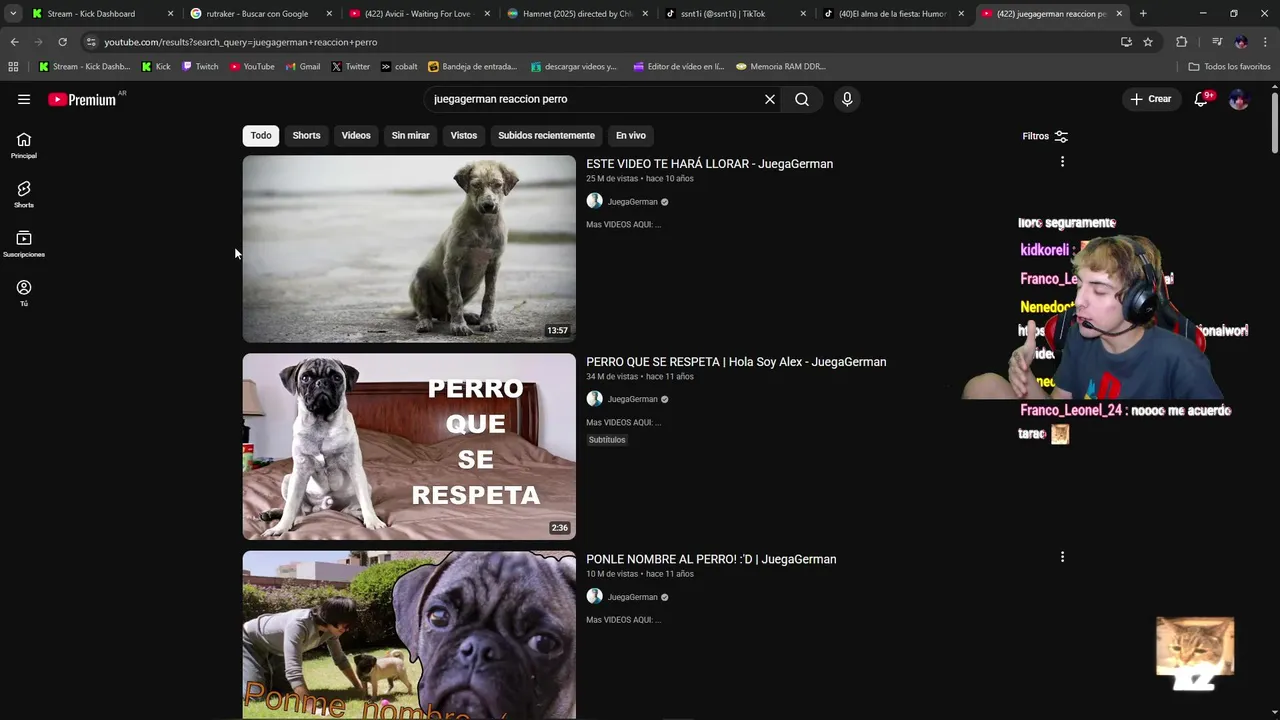Screen dimensions: 1280x720
Task: Open Todos los favoritos bookmarks folder
Action: 1230,67
